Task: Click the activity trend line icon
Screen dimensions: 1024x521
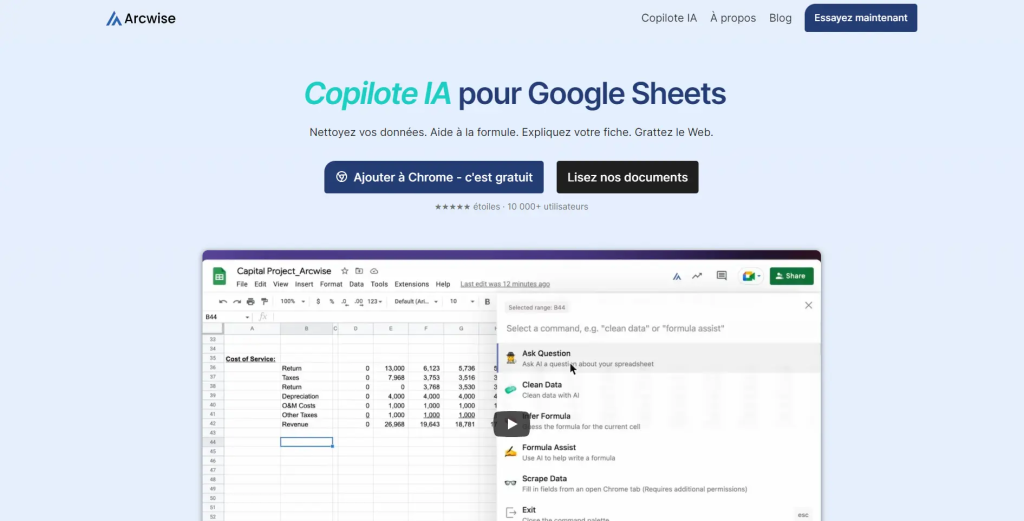Action: (x=697, y=276)
